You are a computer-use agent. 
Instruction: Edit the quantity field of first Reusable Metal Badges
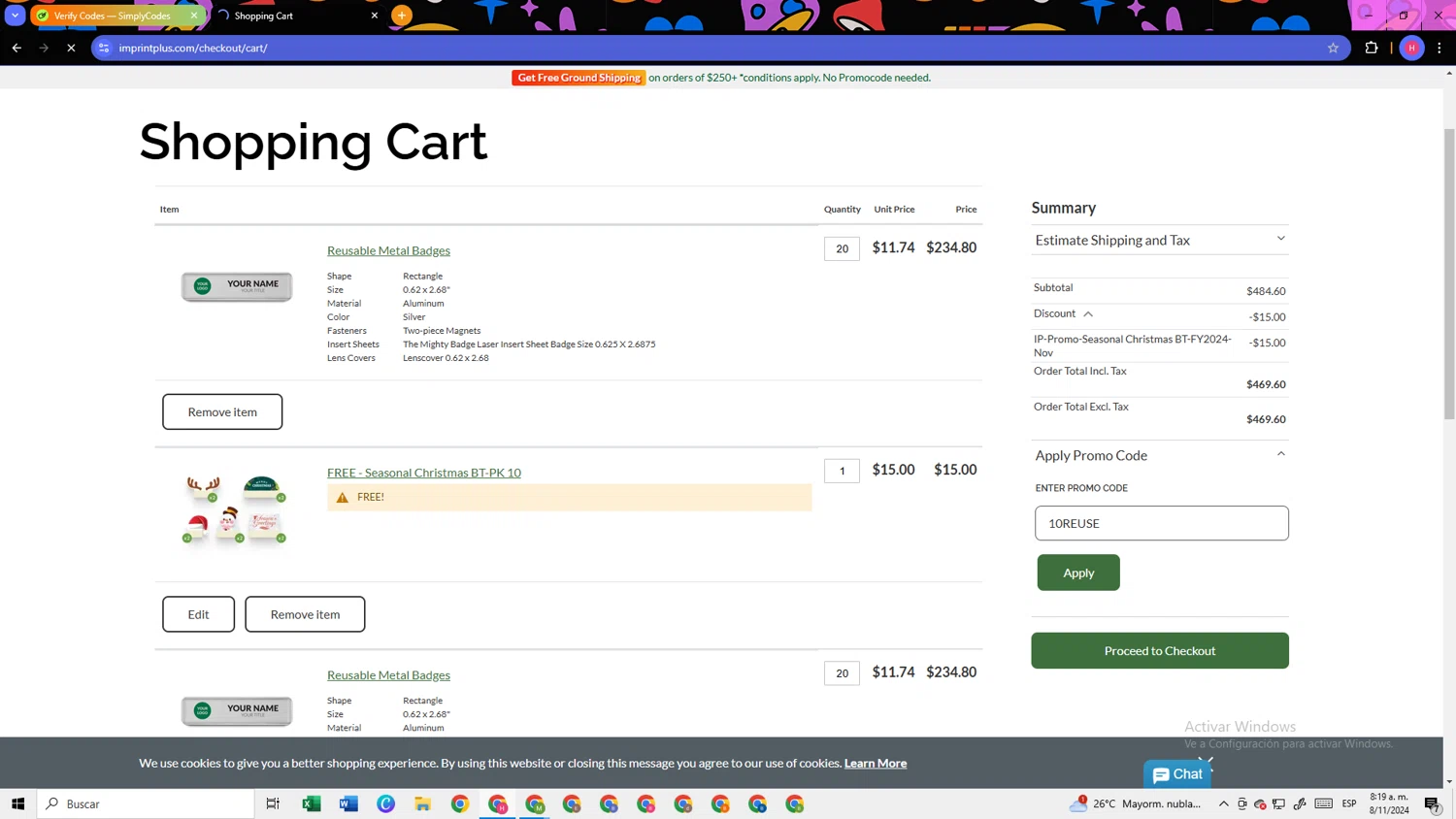point(842,248)
